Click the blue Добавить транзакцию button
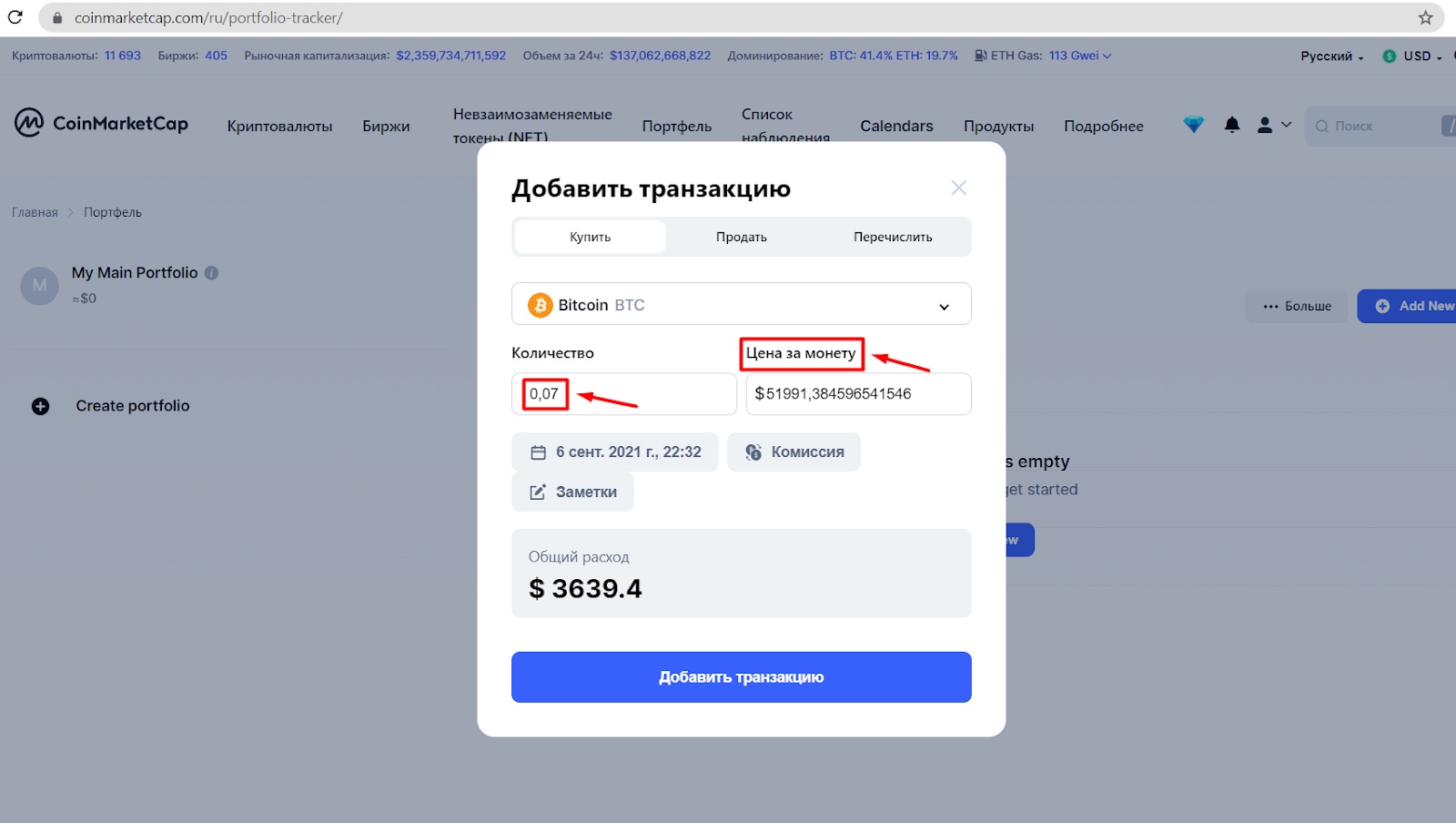Screen dimensions: 1456x823 click(741, 676)
